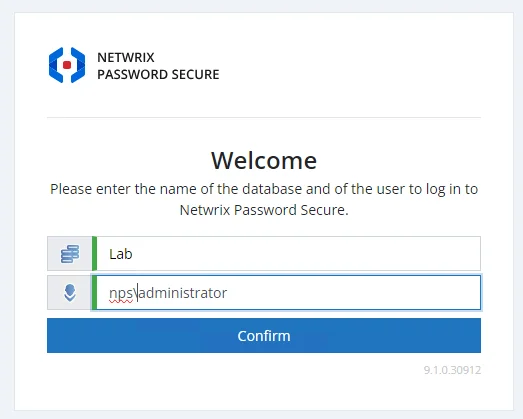
Task: Click the Netwrix hexagon logo icon
Action: 67,65
